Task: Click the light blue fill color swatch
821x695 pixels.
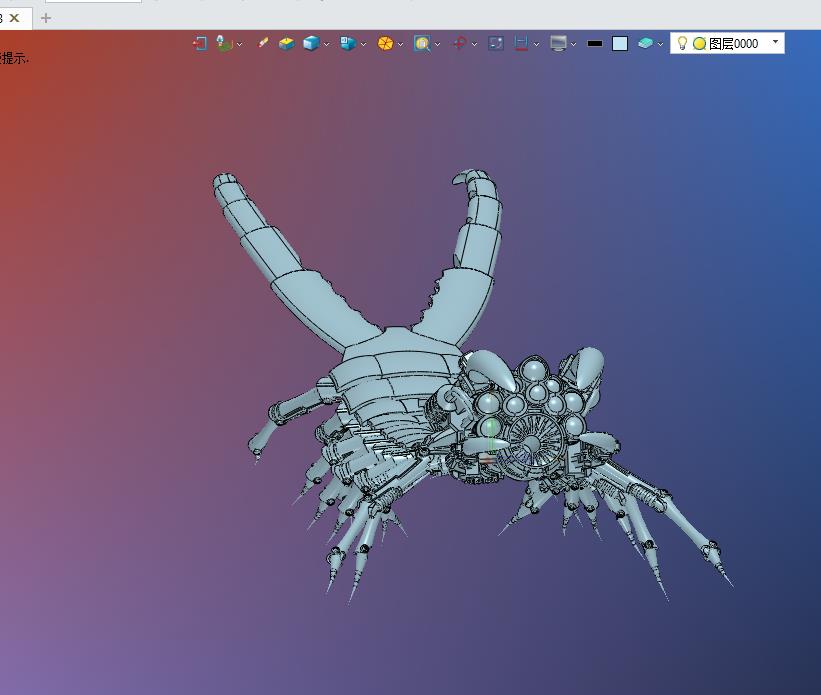Action: click(620, 44)
